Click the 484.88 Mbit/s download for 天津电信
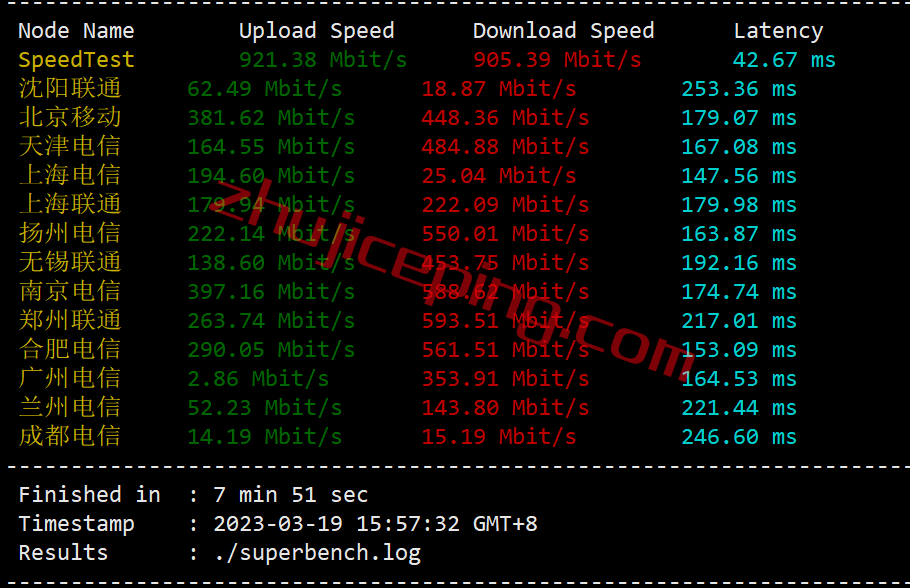Image resolution: width=910 pixels, height=588 pixels. pyautogui.click(x=505, y=147)
